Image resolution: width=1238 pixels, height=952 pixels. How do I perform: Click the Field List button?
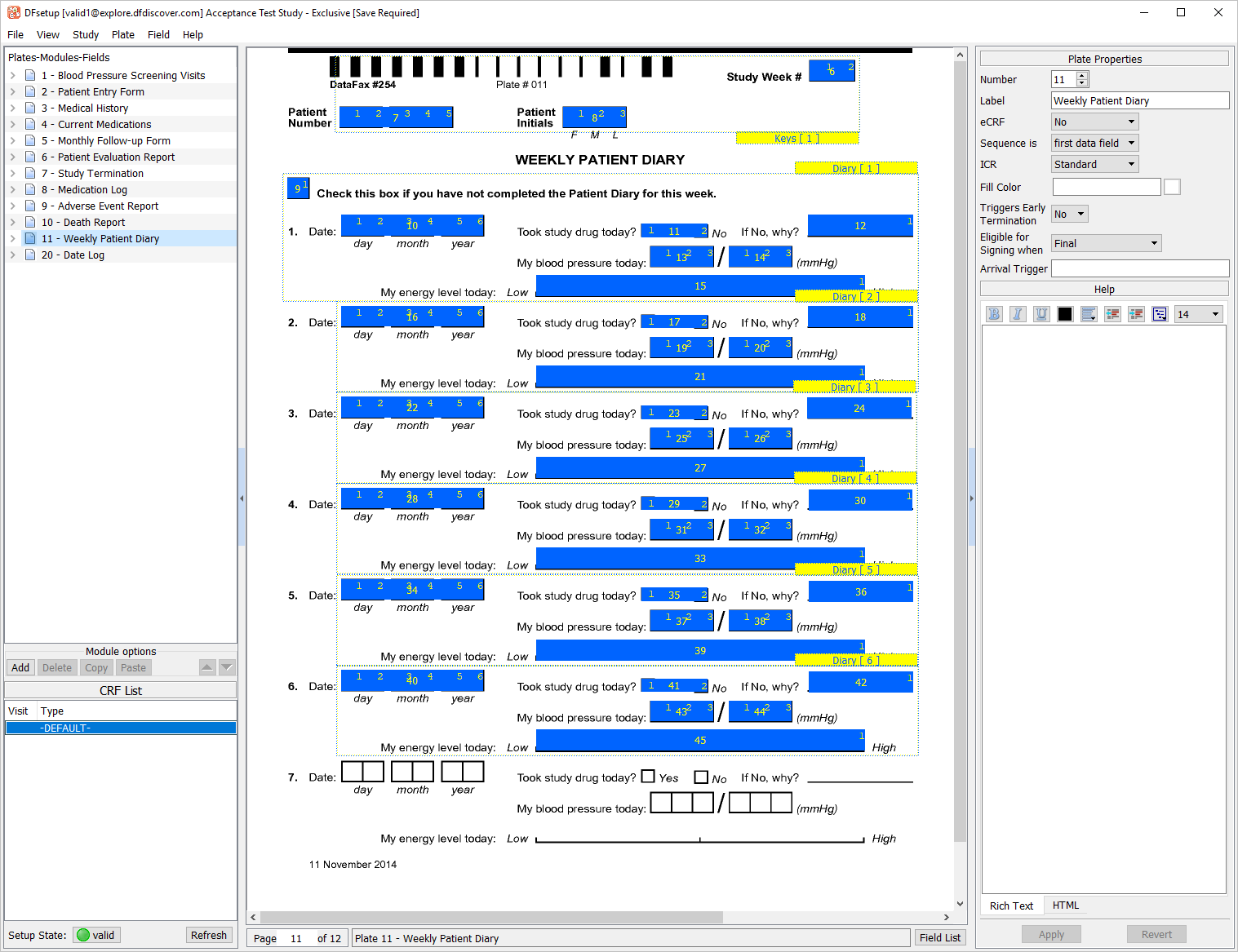(939, 938)
